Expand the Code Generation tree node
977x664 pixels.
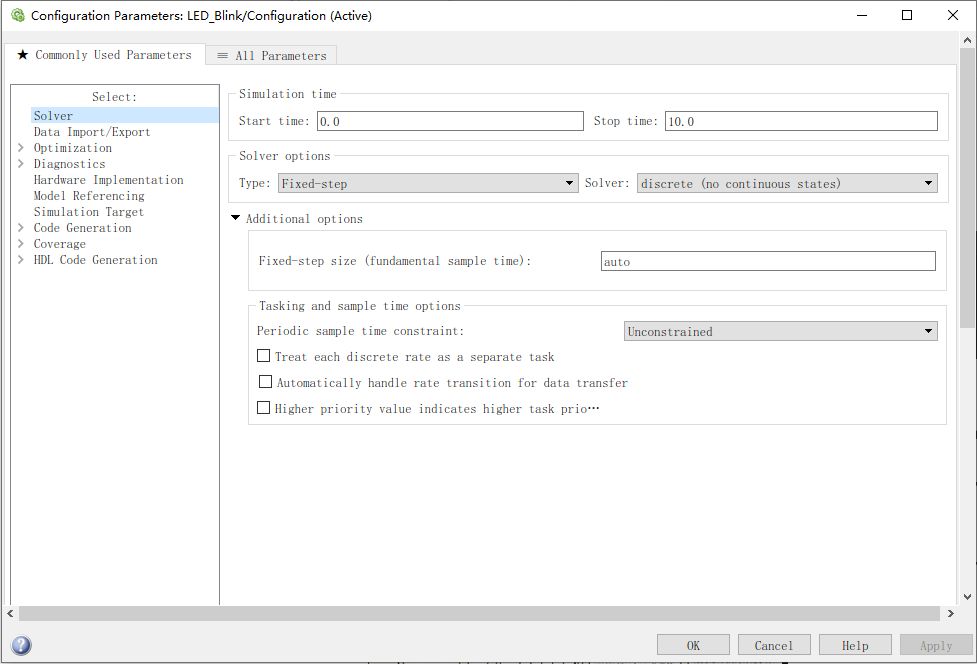point(21,227)
